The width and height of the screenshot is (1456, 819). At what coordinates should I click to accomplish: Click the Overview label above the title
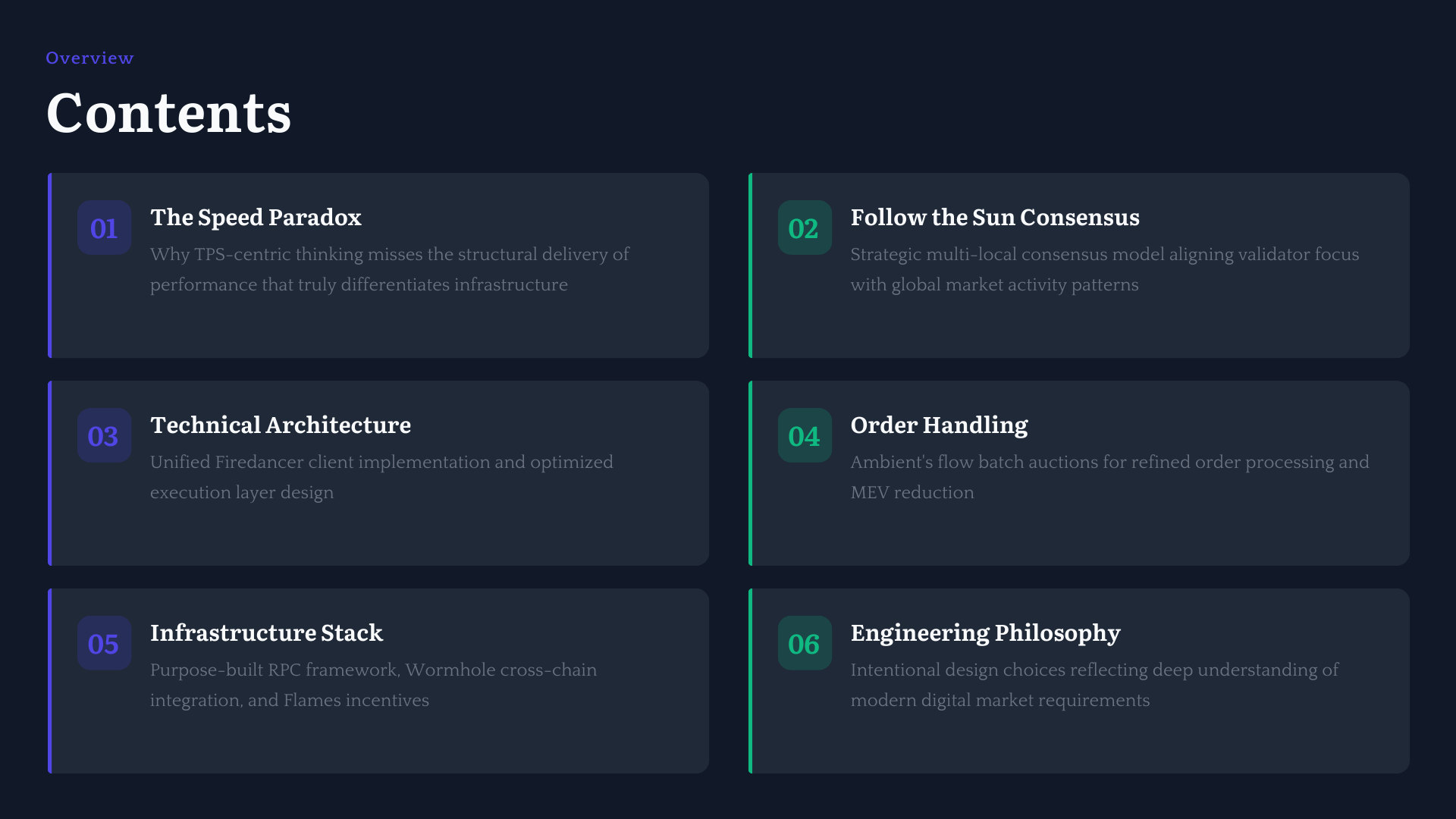(89, 58)
